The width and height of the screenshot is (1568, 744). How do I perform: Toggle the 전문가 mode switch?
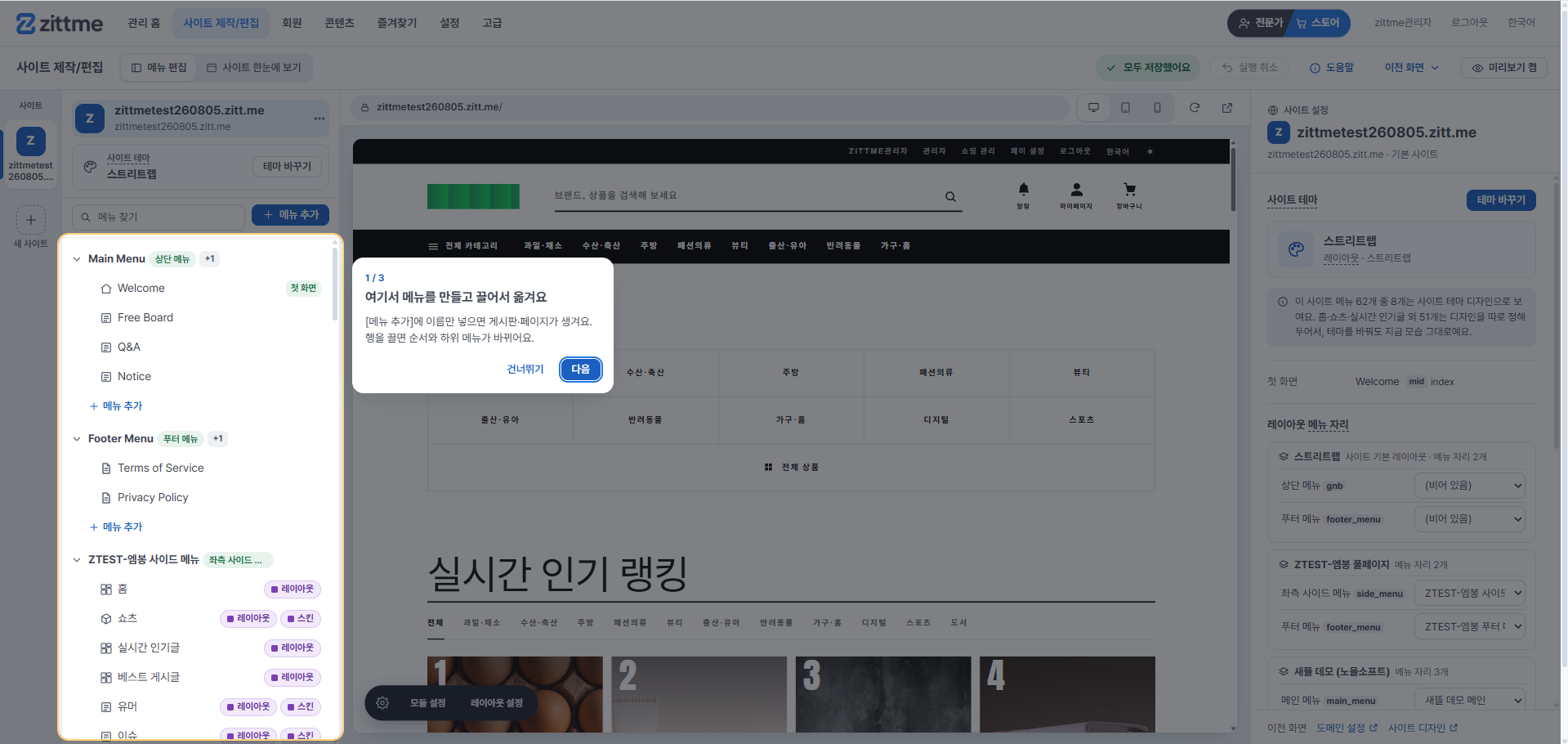tap(1261, 23)
